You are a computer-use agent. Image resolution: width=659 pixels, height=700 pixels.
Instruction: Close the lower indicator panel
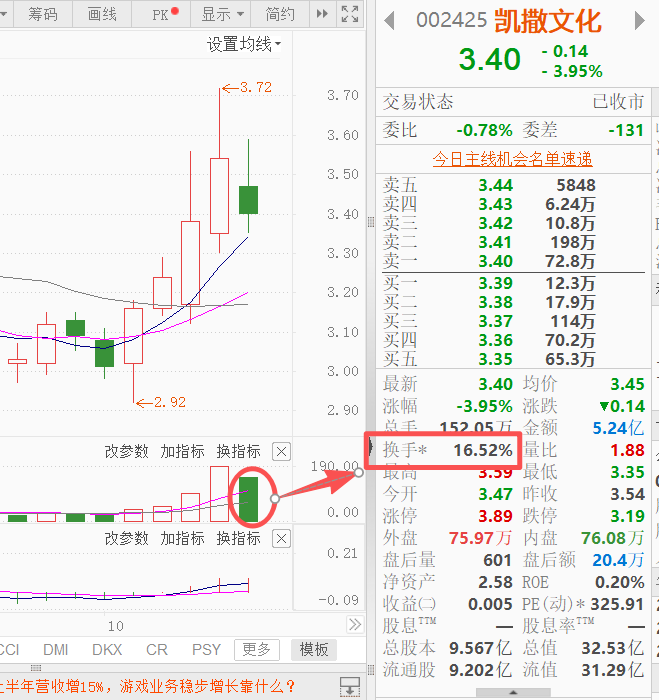point(281,539)
